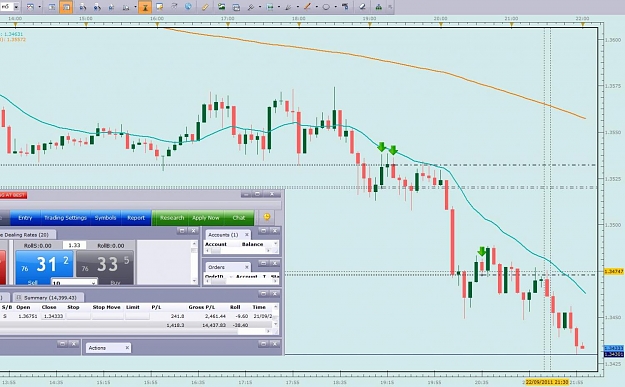Select the Dealing Rates (20) tab
This screenshot has height=387, width=625.
(x=27, y=235)
